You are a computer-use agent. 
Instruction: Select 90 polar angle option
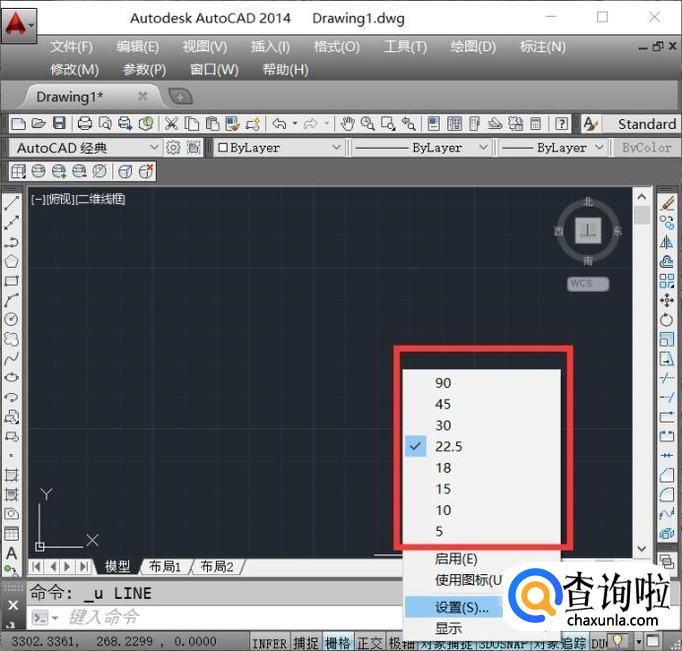481,383
